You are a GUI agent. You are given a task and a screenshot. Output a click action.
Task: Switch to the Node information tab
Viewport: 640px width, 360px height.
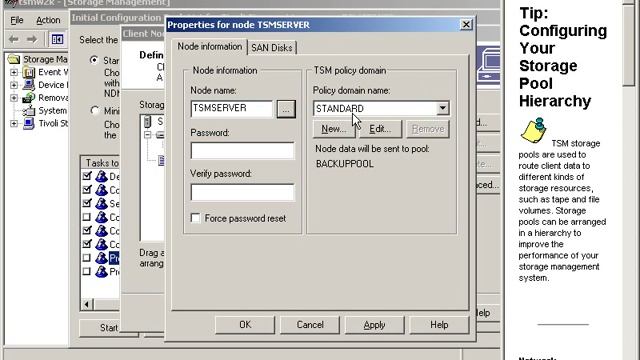click(210, 47)
